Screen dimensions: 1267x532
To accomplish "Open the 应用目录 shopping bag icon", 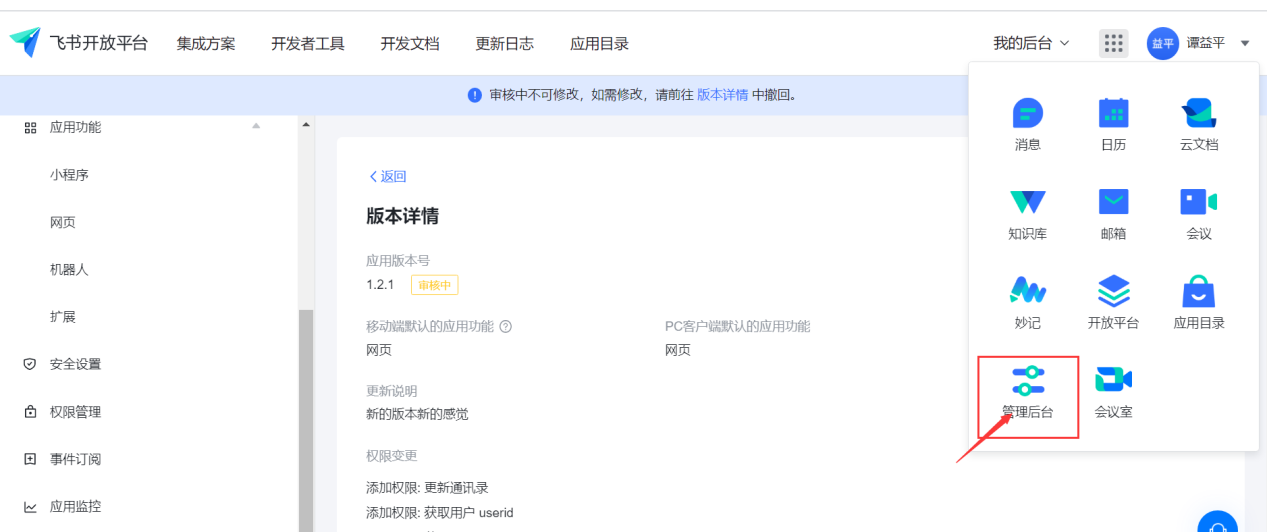I will [x=1198, y=291].
